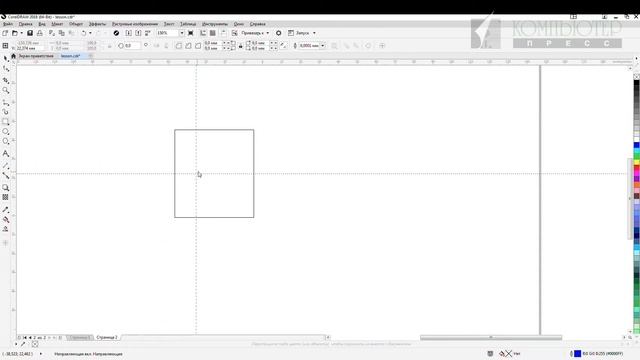Open a file with the folder icon

(x=15, y=33)
